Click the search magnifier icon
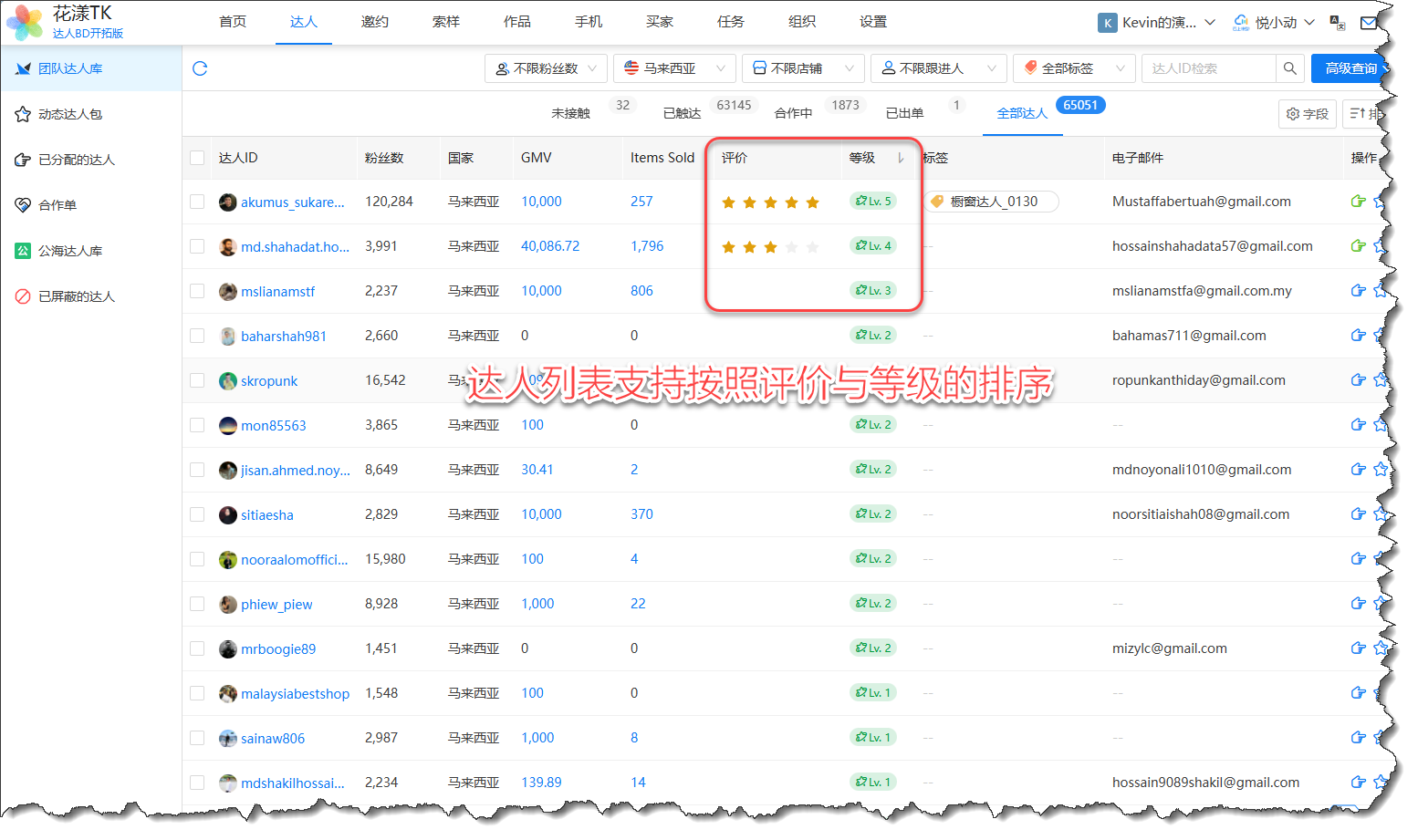This screenshot has width=1418, height=840. [x=1289, y=68]
